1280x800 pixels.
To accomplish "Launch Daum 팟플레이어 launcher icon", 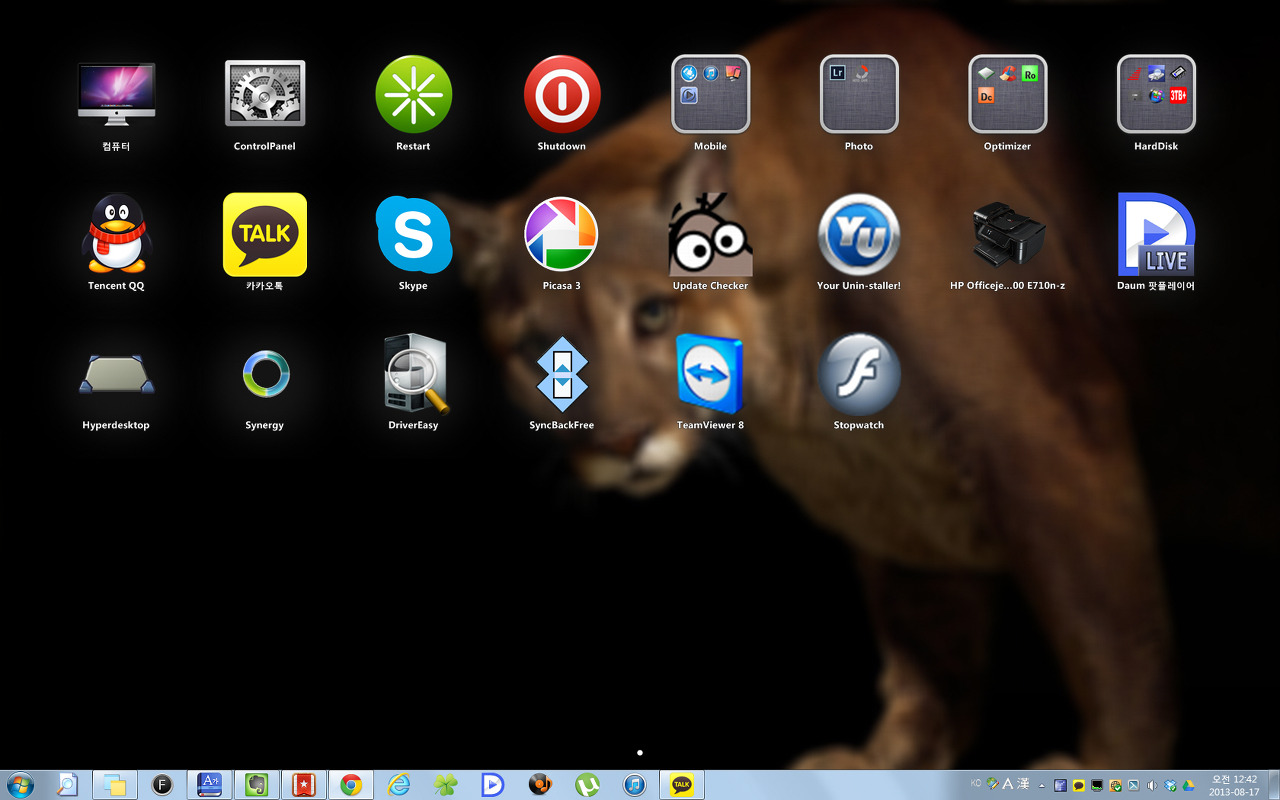I will point(1156,234).
